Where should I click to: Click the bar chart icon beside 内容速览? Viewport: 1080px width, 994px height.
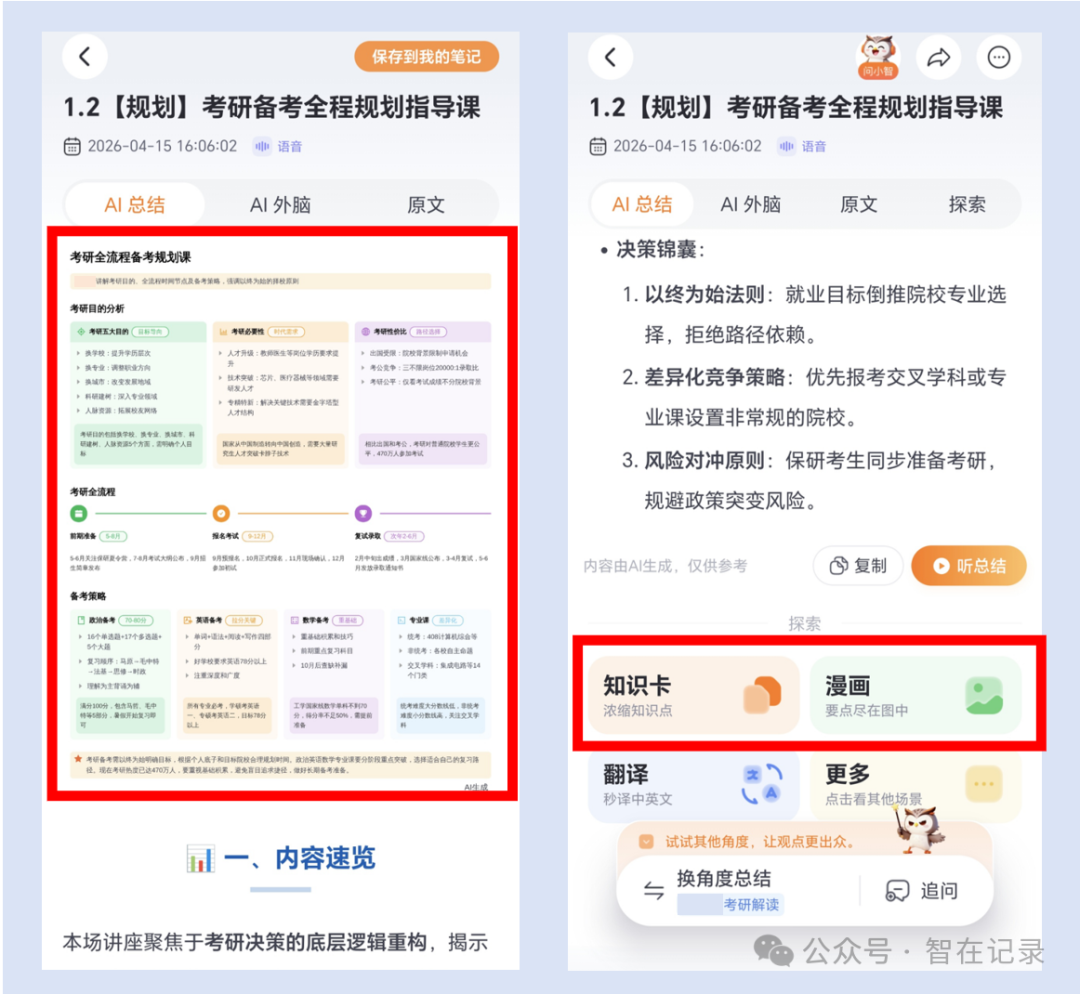[200, 858]
